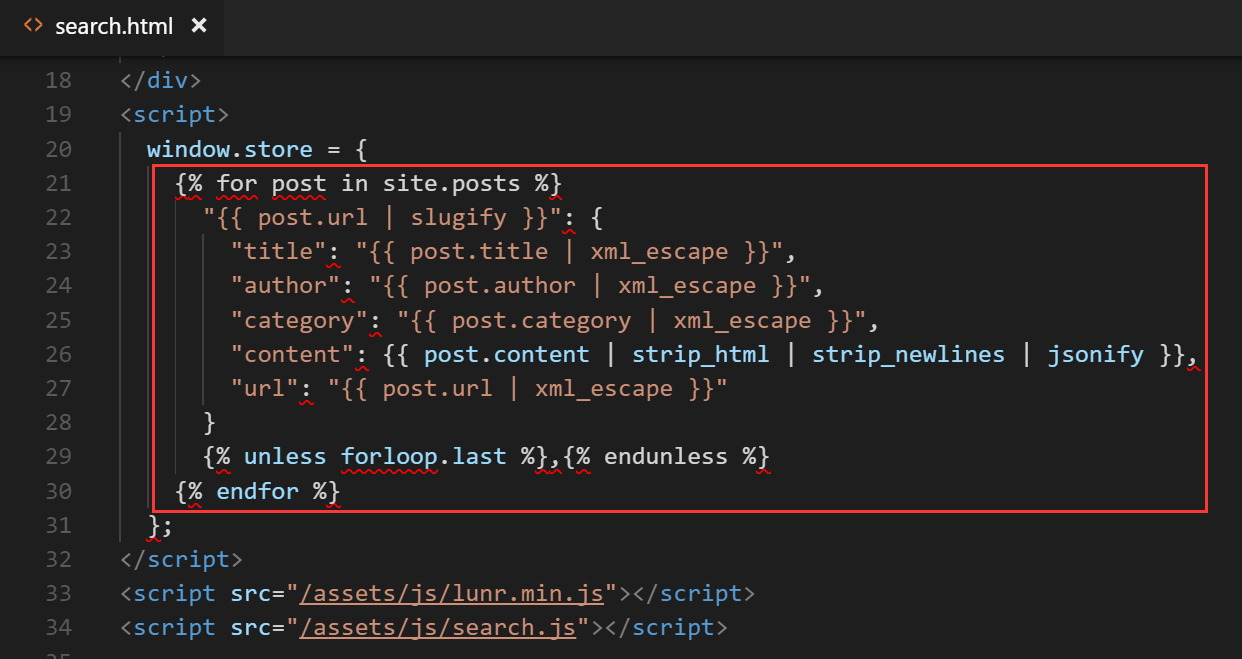Viewport: 1242px width, 659px height.
Task: Click line number 30 in the gutter
Action: [x=58, y=492]
